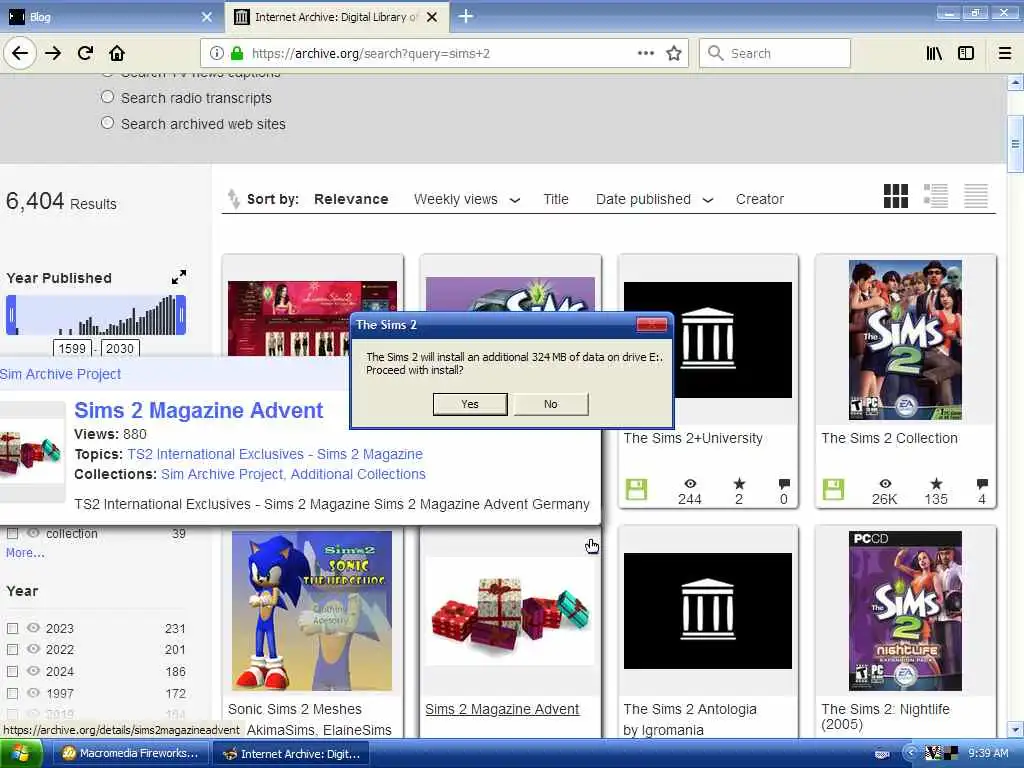Viewport: 1024px width, 768px height.
Task: Click the browser Search field
Action: coord(775,53)
